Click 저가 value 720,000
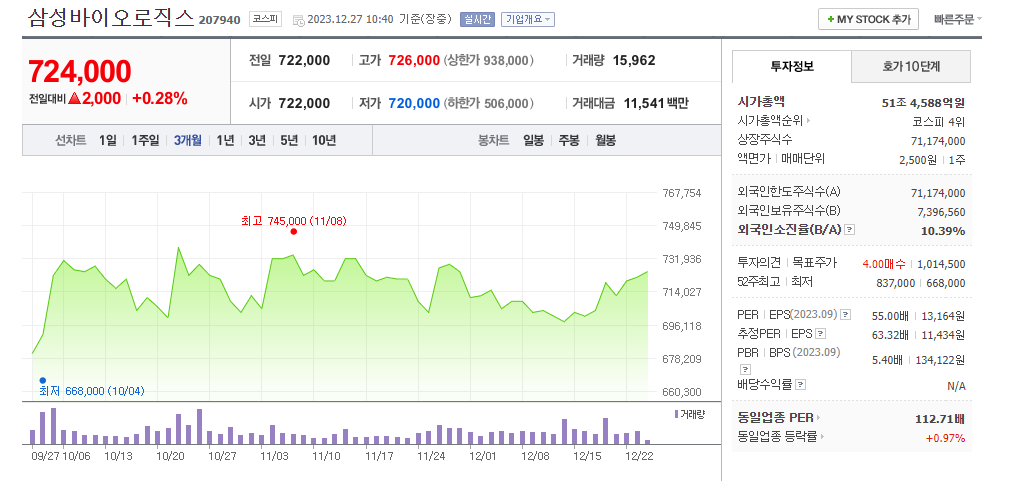 [x=414, y=103]
